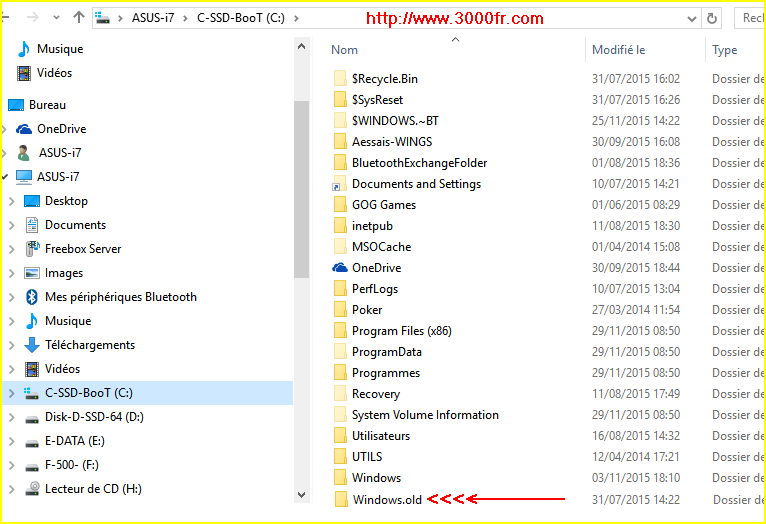Open the Freebox Server icon
The height and width of the screenshot is (524, 766).
click(32, 249)
